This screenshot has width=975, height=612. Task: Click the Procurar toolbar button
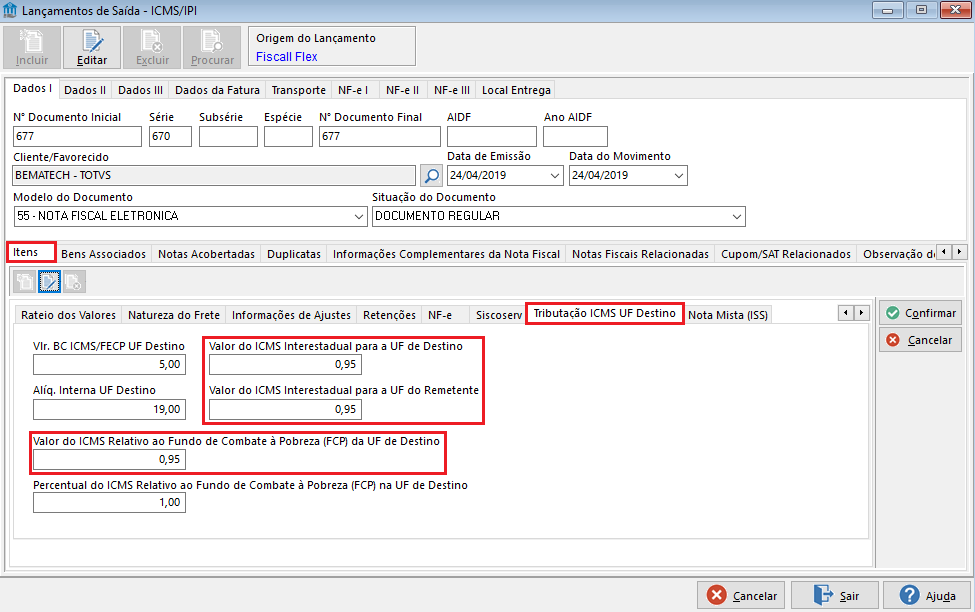(x=212, y=47)
